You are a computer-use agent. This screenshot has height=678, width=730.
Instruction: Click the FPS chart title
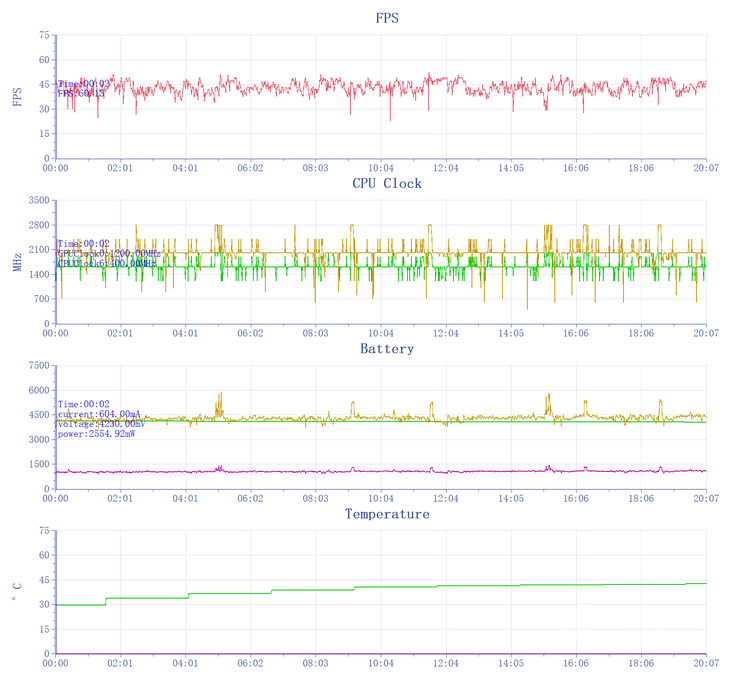point(387,18)
